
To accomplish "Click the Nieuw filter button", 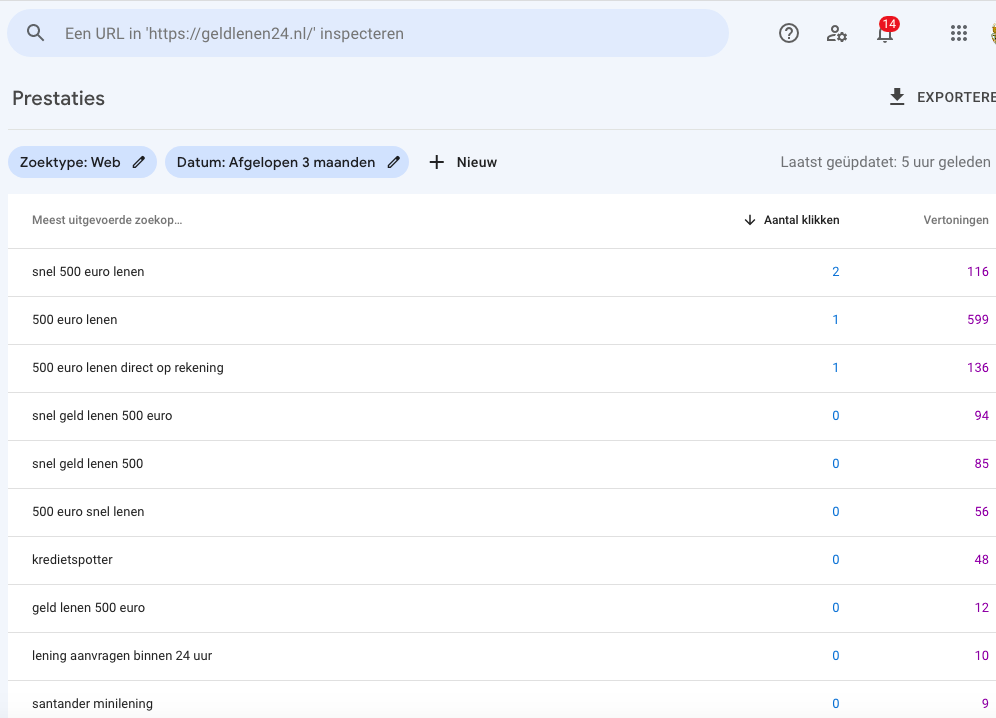I will coord(463,162).
